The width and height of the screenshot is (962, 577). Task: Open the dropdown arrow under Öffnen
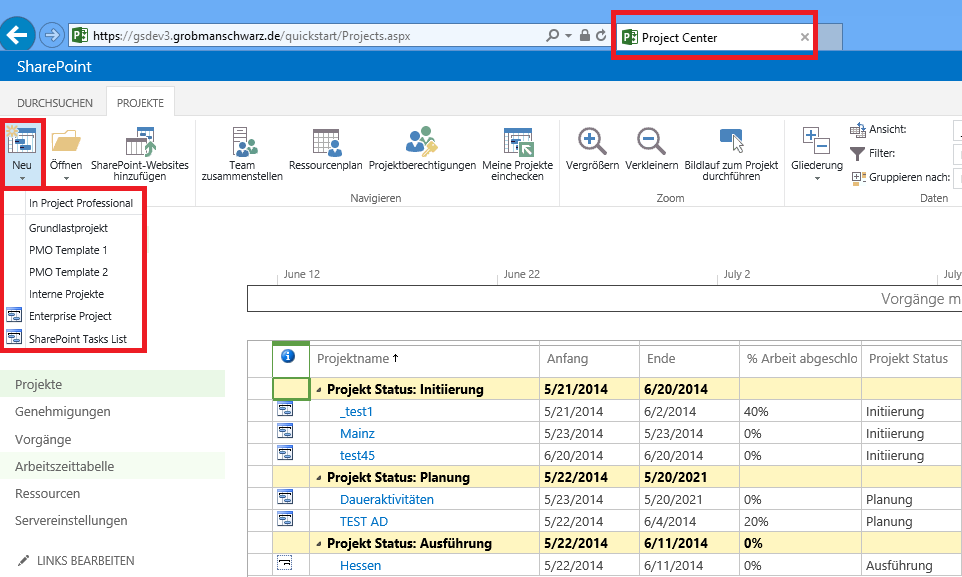click(x=66, y=179)
